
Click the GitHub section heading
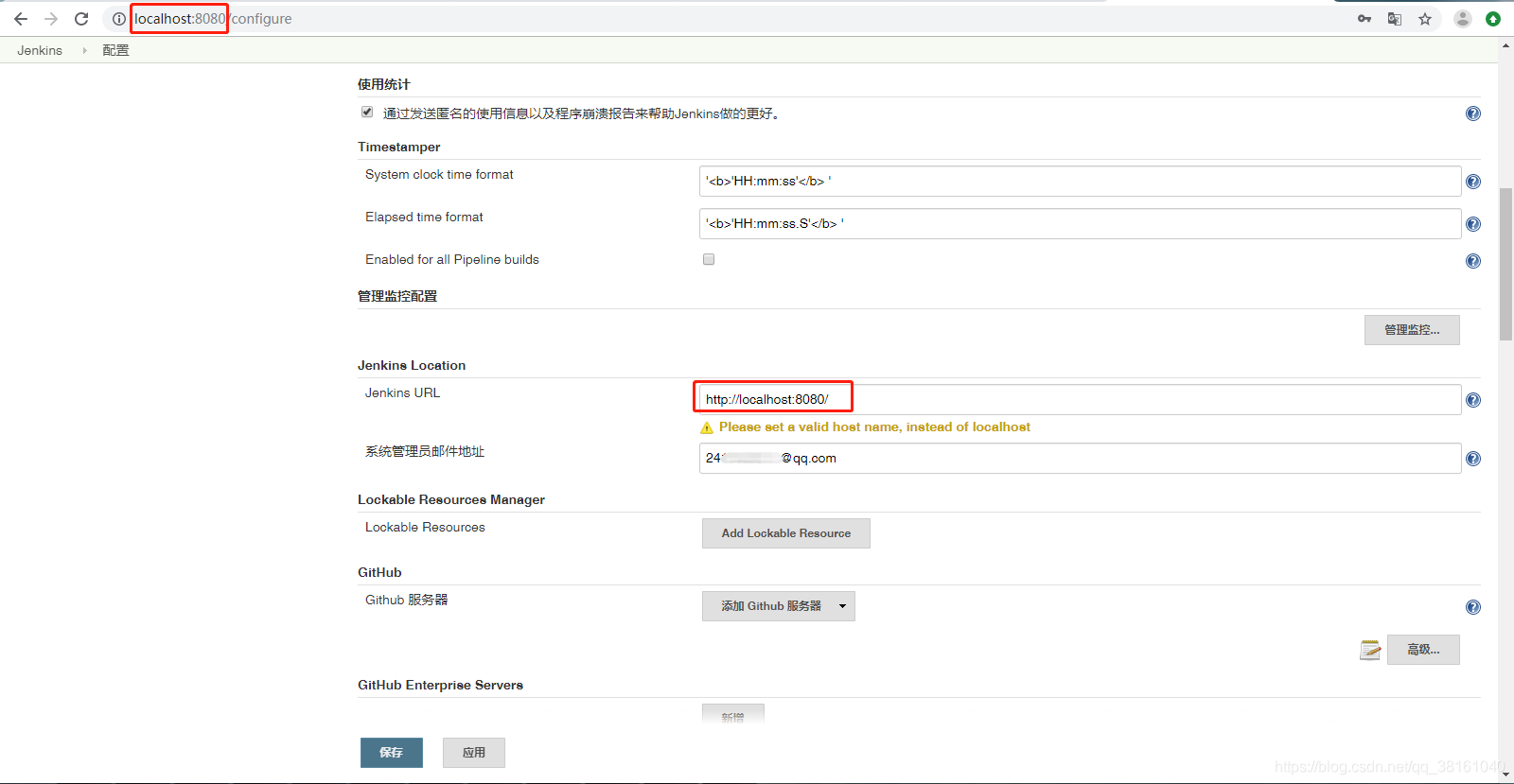[x=379, y=572]
